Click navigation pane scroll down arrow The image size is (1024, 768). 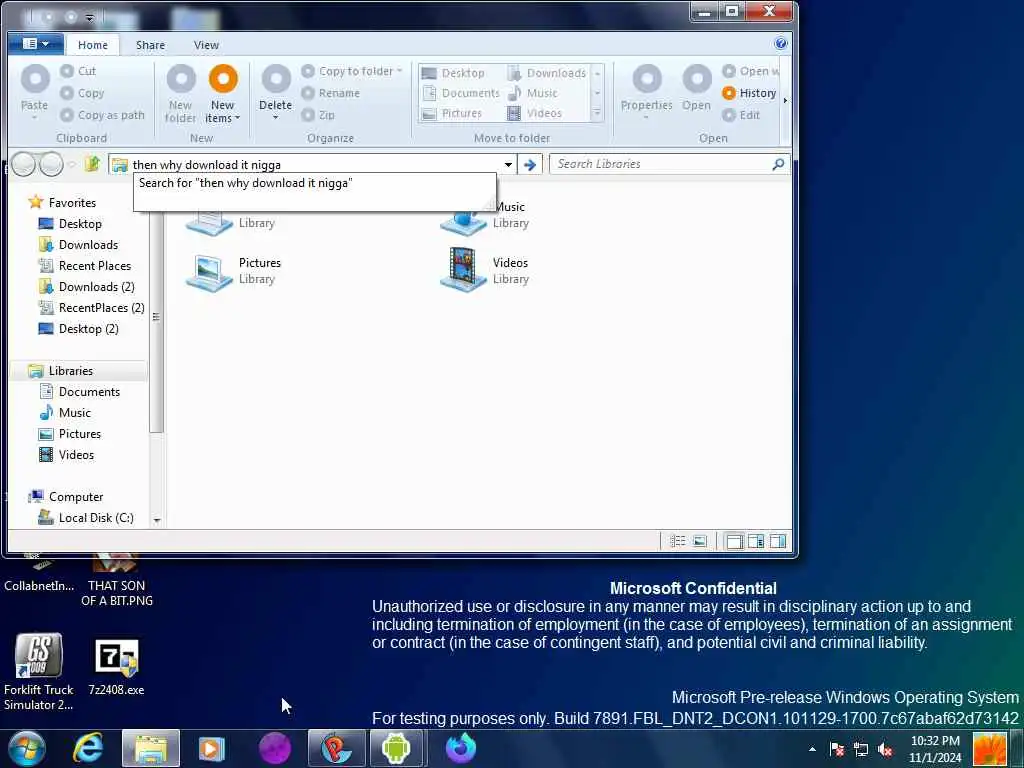[x=157, y=520]
